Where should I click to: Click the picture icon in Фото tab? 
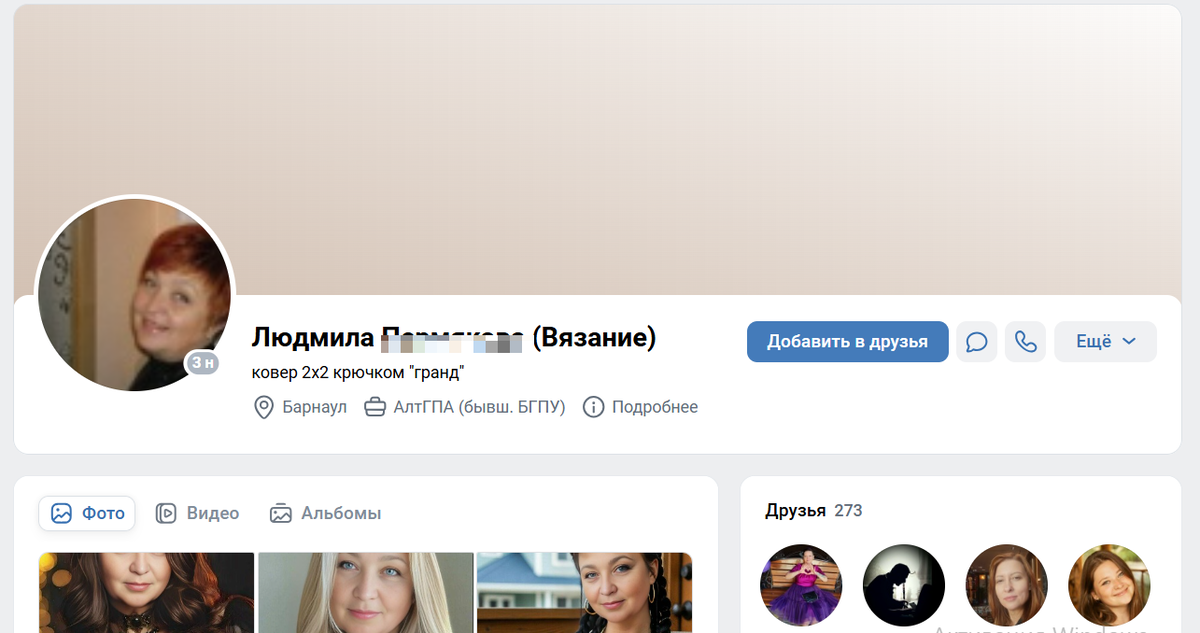(x=62, y=513)
